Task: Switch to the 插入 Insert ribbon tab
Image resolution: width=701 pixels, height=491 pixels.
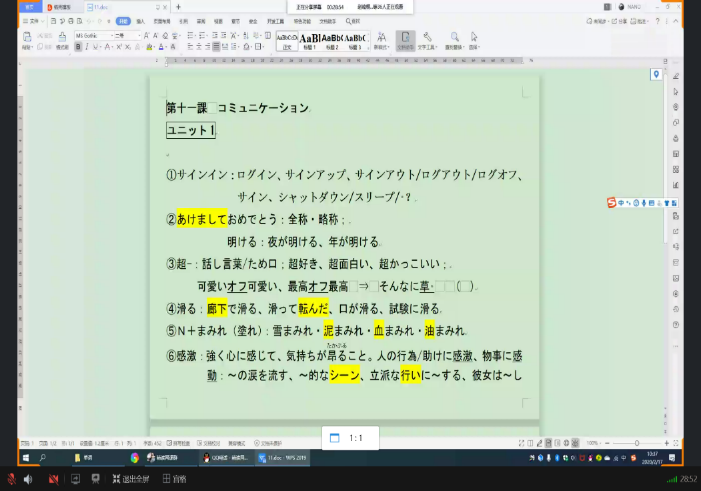Action: point(140,20)
